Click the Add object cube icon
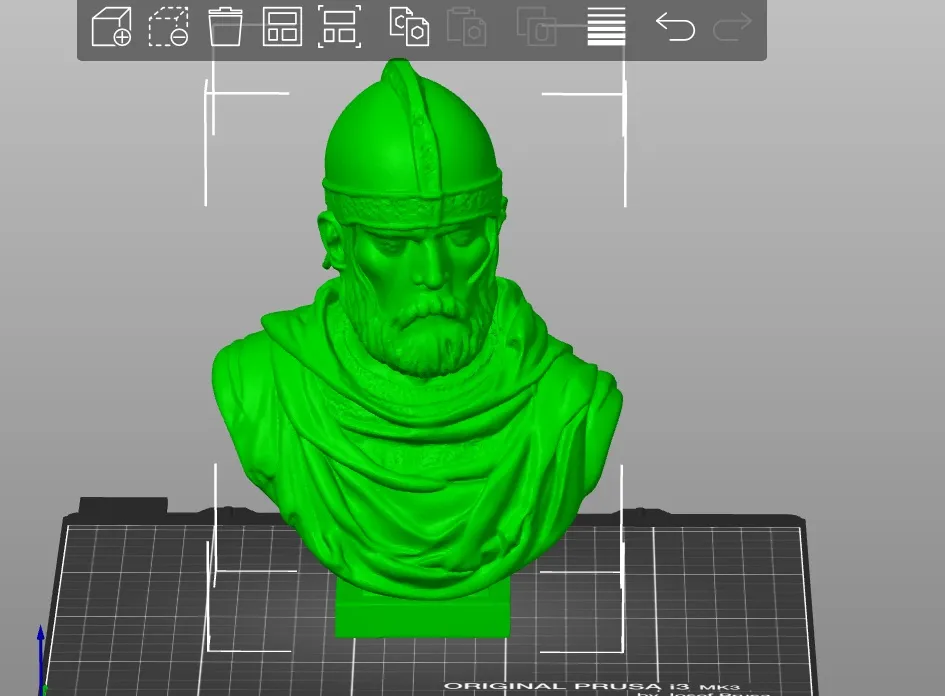The width and height of the screenshot is (945, 696). click(111, 27)
